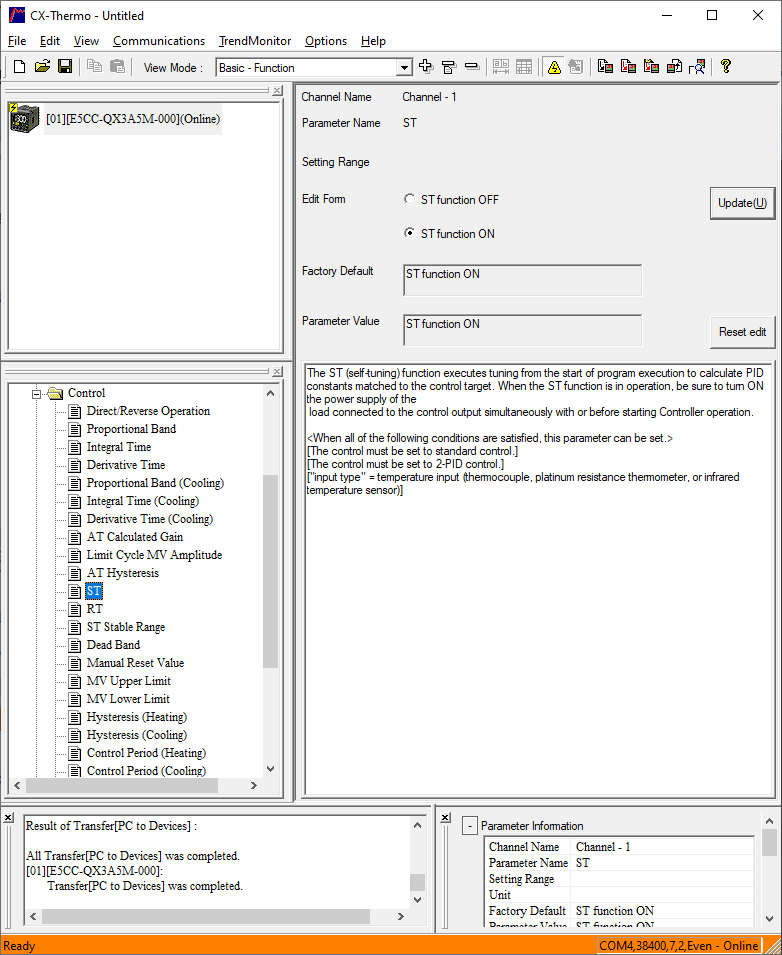Viewport: 782px width, 955px height.
Task: Click the grid table view toolbar icon
Action: (524, 67)
